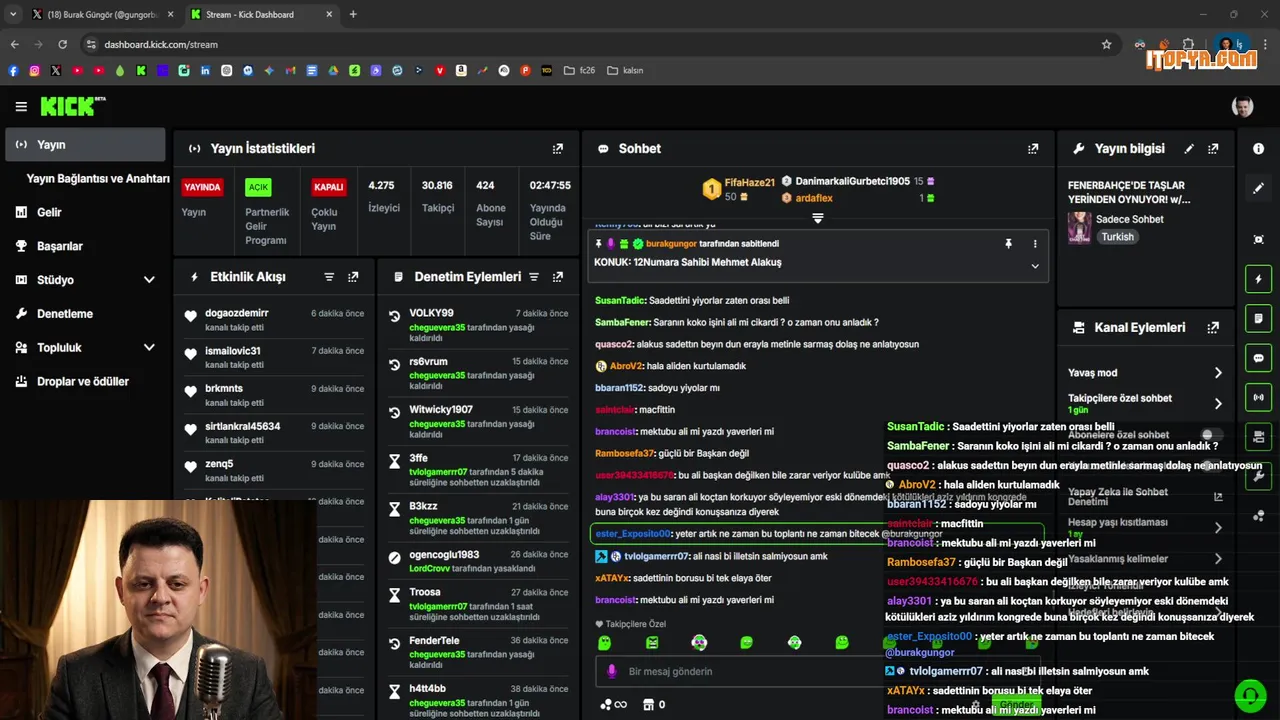
Task: Click the Kick logo
Action: click(72, 106)
